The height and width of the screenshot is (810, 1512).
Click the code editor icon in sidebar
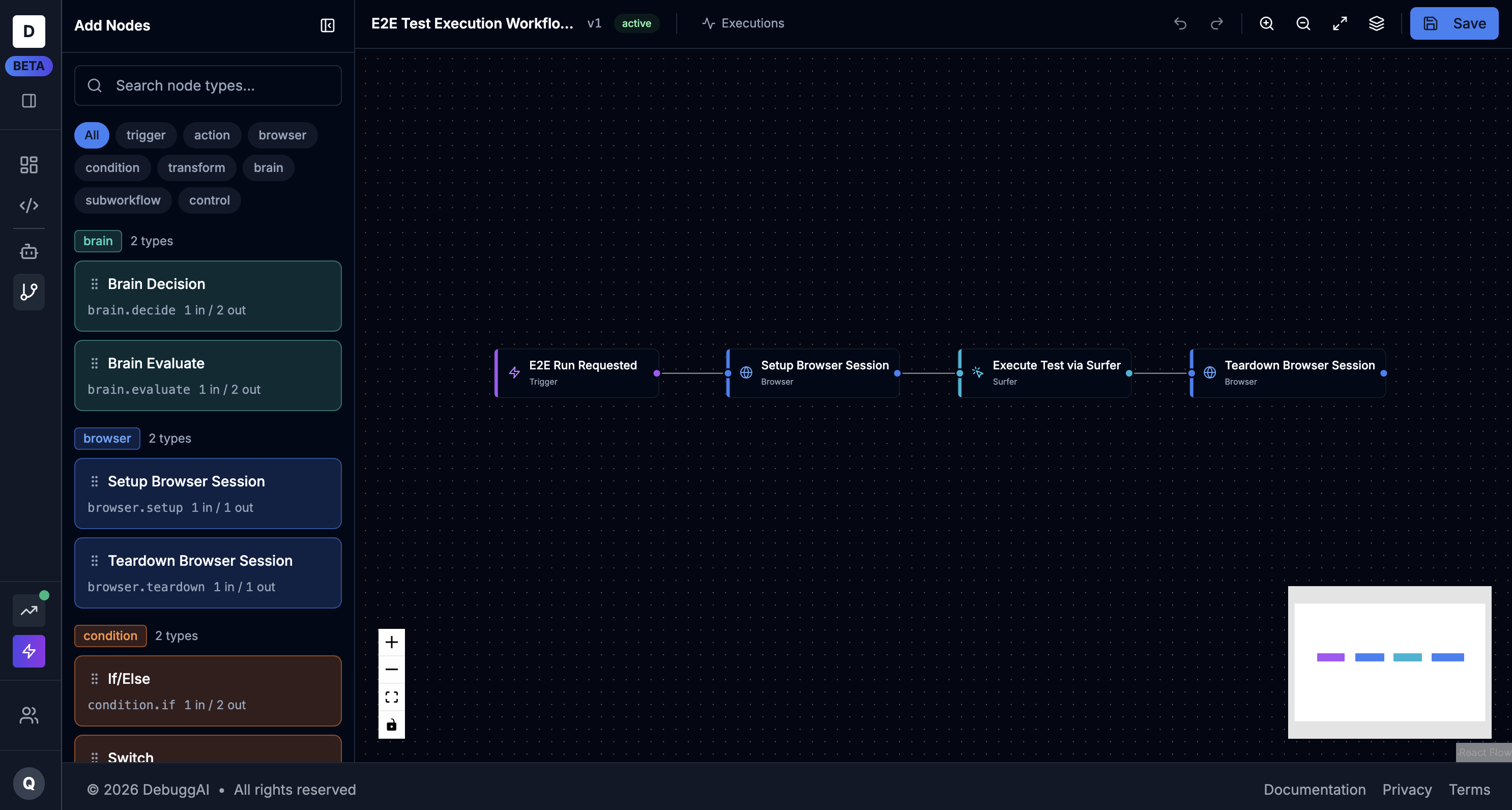tap(29, 206)
